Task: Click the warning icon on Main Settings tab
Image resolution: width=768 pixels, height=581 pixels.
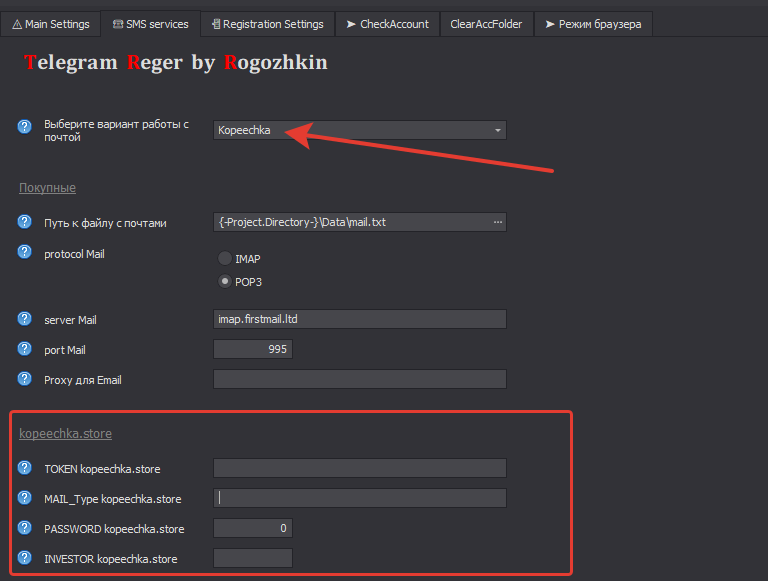Action: (x=17, y=24)
